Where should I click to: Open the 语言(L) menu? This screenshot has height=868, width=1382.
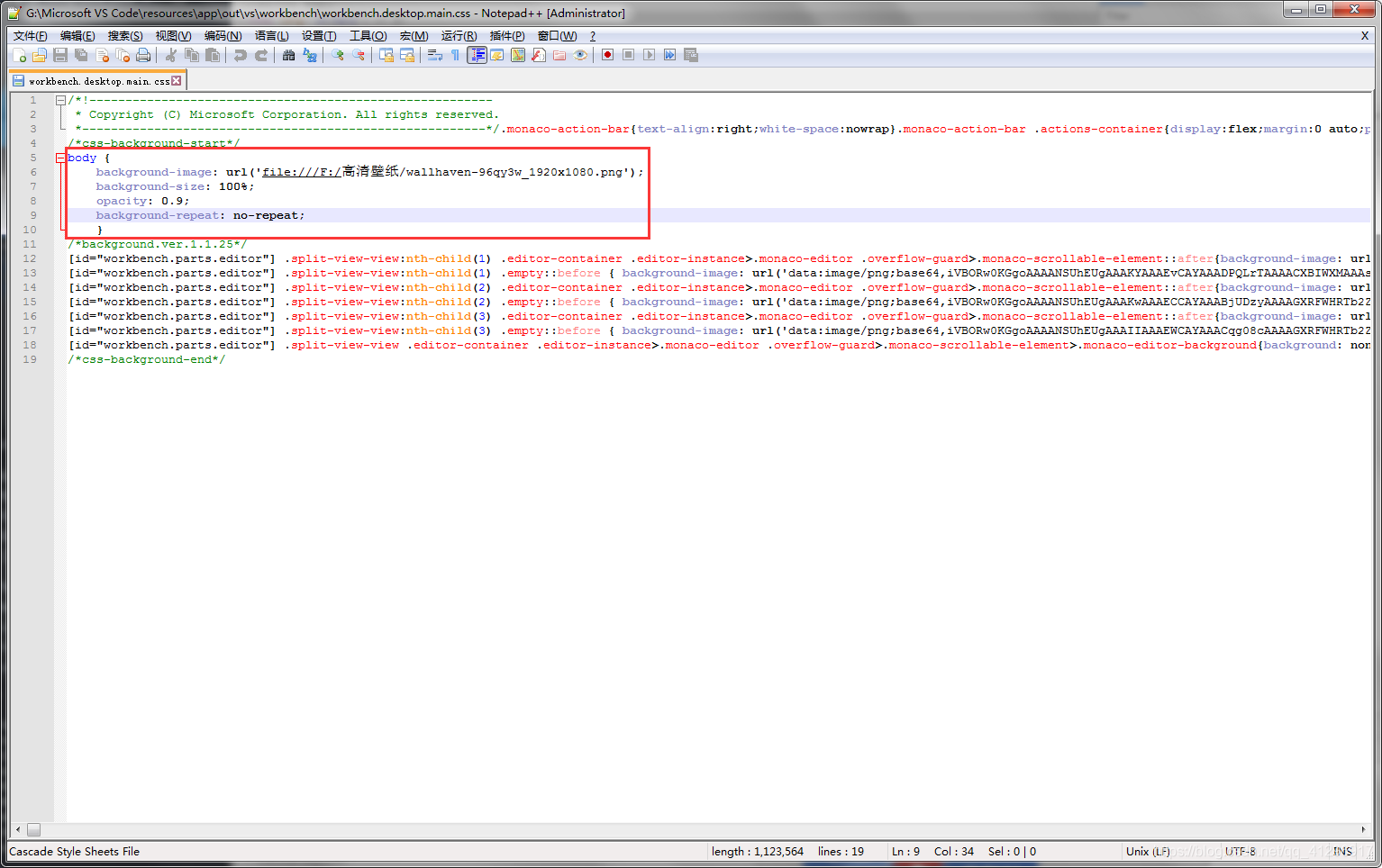[271, 36]
